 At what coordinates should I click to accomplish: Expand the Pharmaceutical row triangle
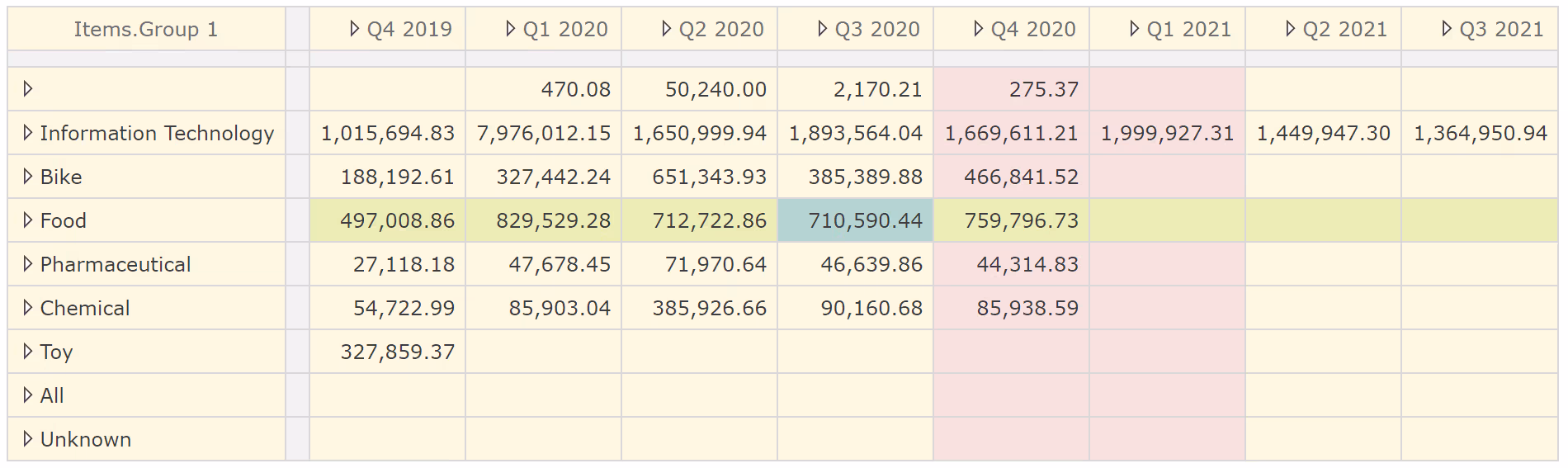(28, 264)
